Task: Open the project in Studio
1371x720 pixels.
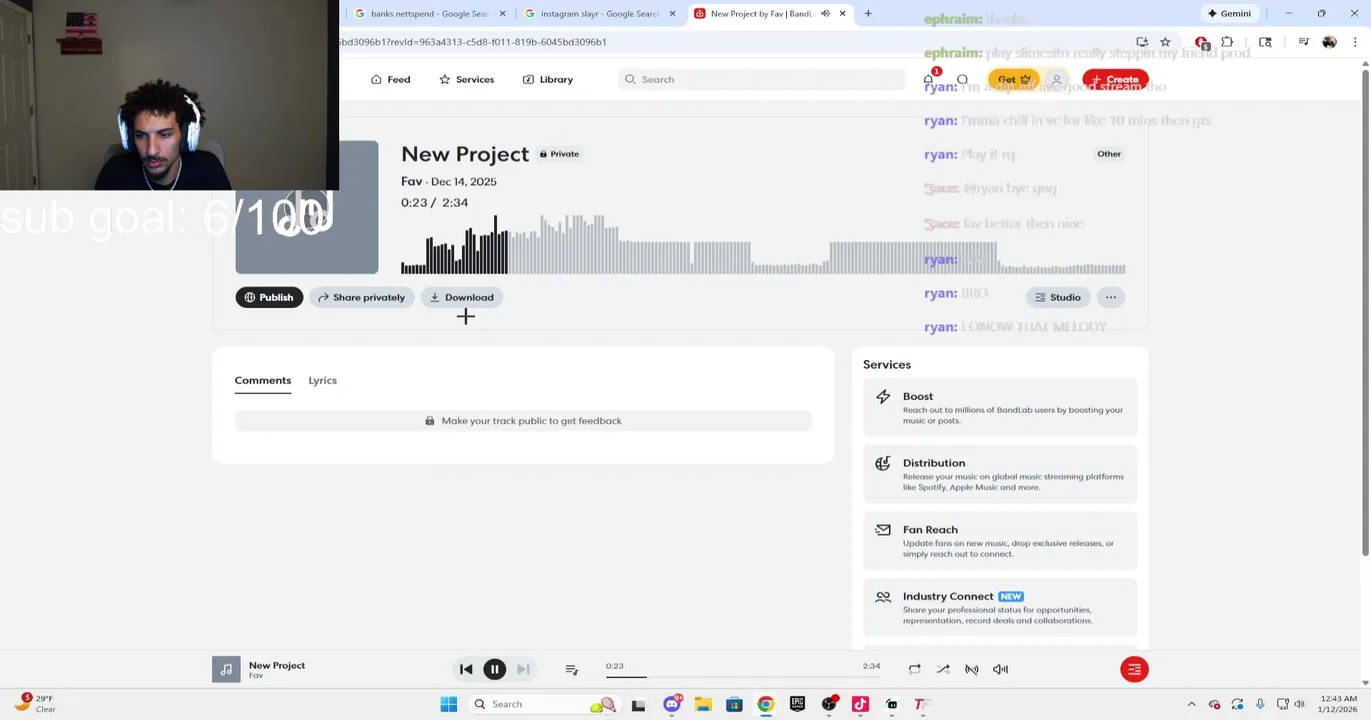Action: (1057, 297)
